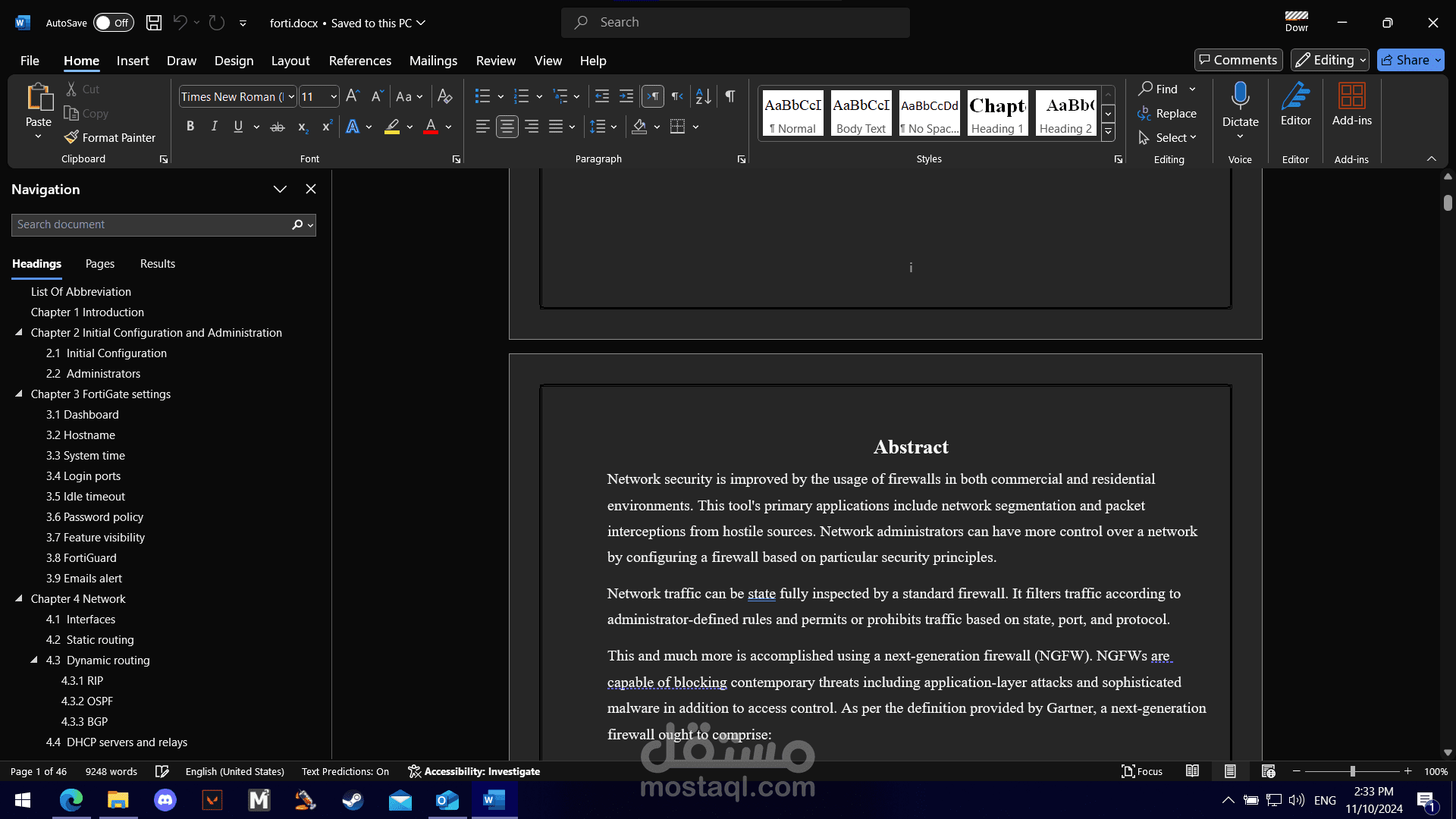Decrease paragraph indent
Screen dimensions: 1456x819
click(602, 96)
